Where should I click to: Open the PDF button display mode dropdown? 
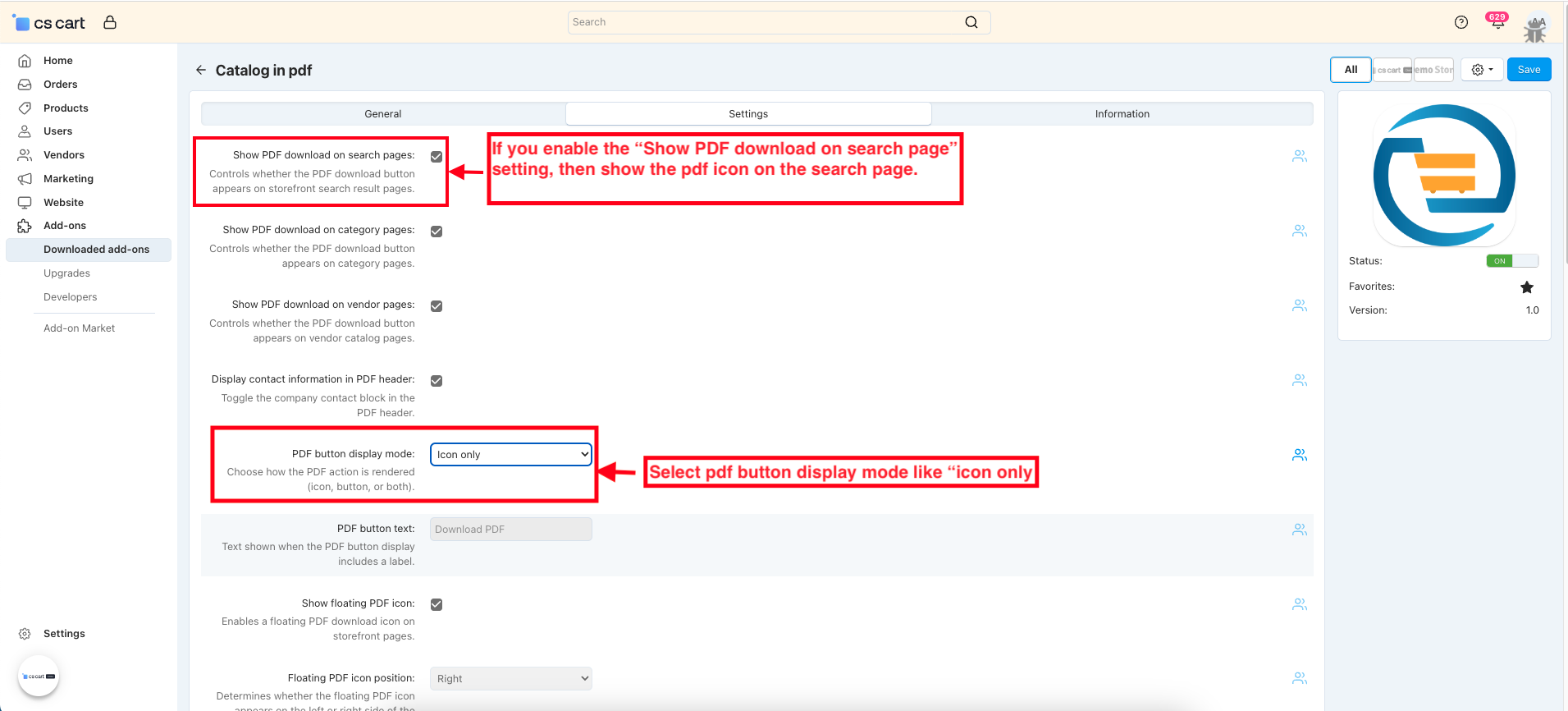pos(510,454)
